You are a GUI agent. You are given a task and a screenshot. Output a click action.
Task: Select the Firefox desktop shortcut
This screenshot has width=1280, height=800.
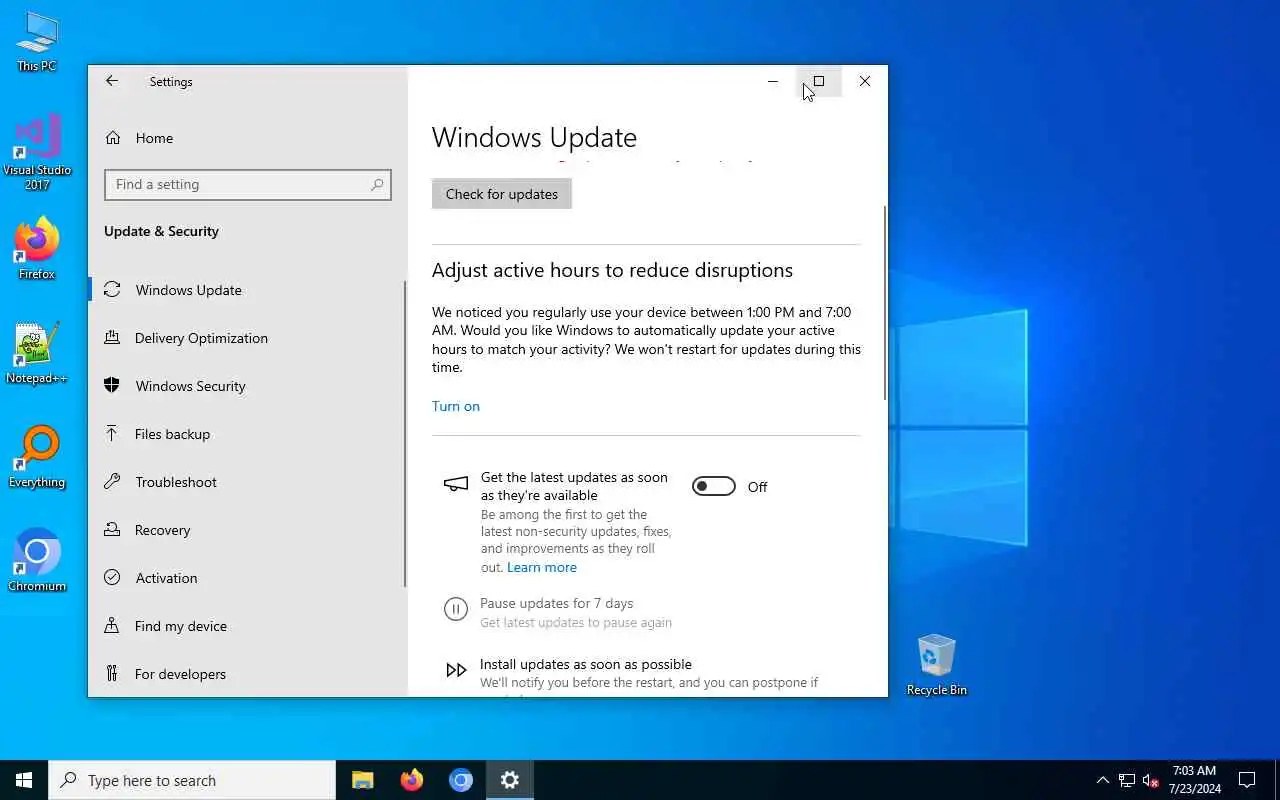pyautogui.click(x=37, y=250)
